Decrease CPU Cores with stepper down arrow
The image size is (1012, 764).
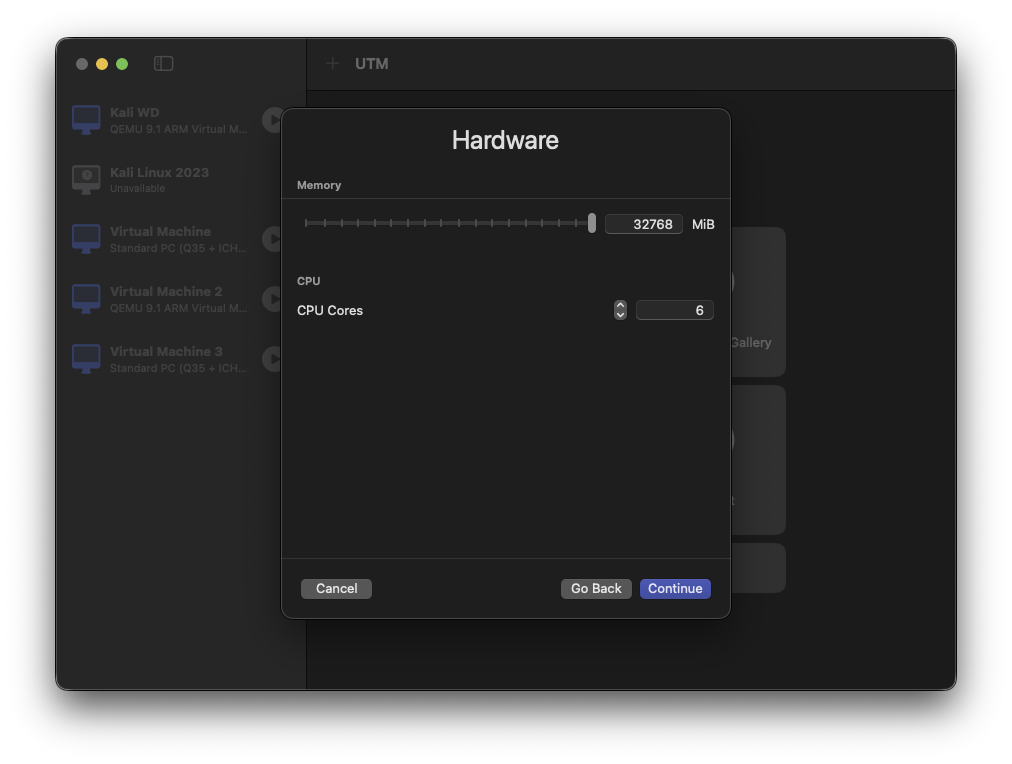click(x=620, y=315)
